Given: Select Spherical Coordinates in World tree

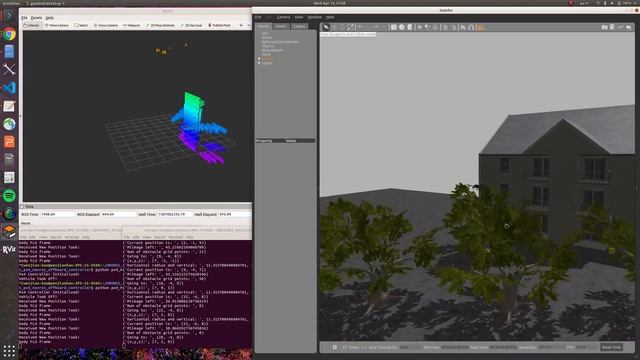Looking at the screenshot, I should pos(280,42).
